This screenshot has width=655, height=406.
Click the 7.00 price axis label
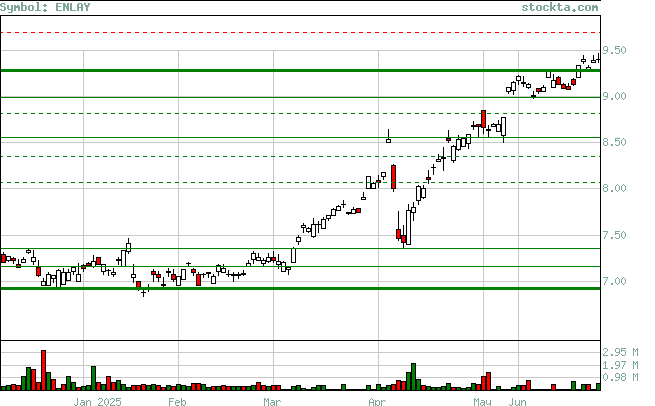point(614,282)
